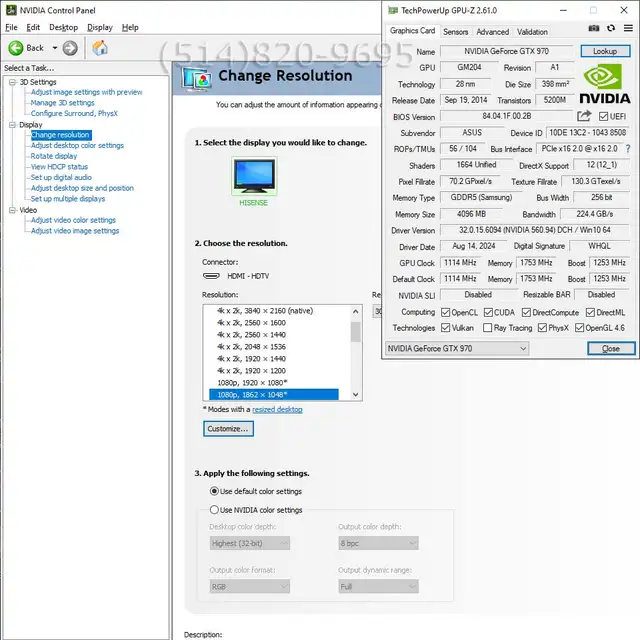Open the resized desktop link
Screen dimensions: 640x640
pyautogui.click(x=277, y=409)
